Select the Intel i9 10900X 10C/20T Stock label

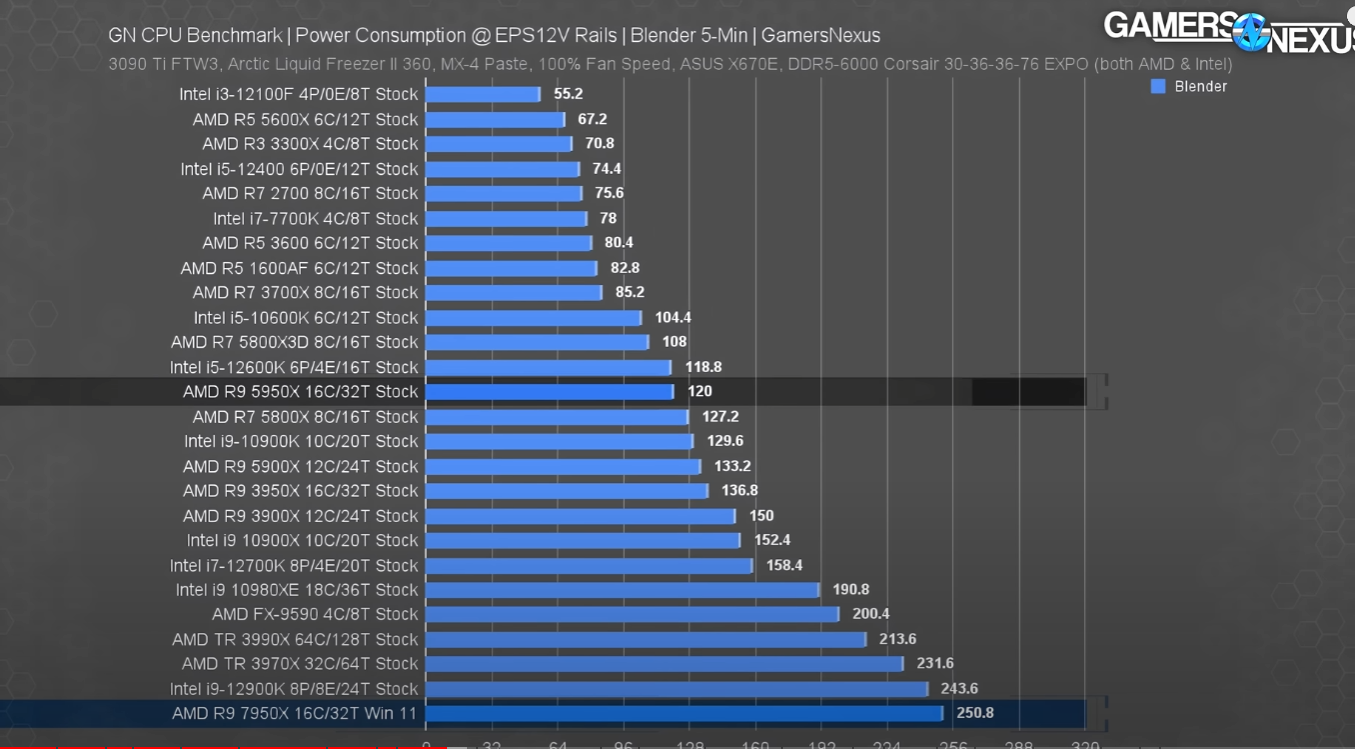click(302, 540)
